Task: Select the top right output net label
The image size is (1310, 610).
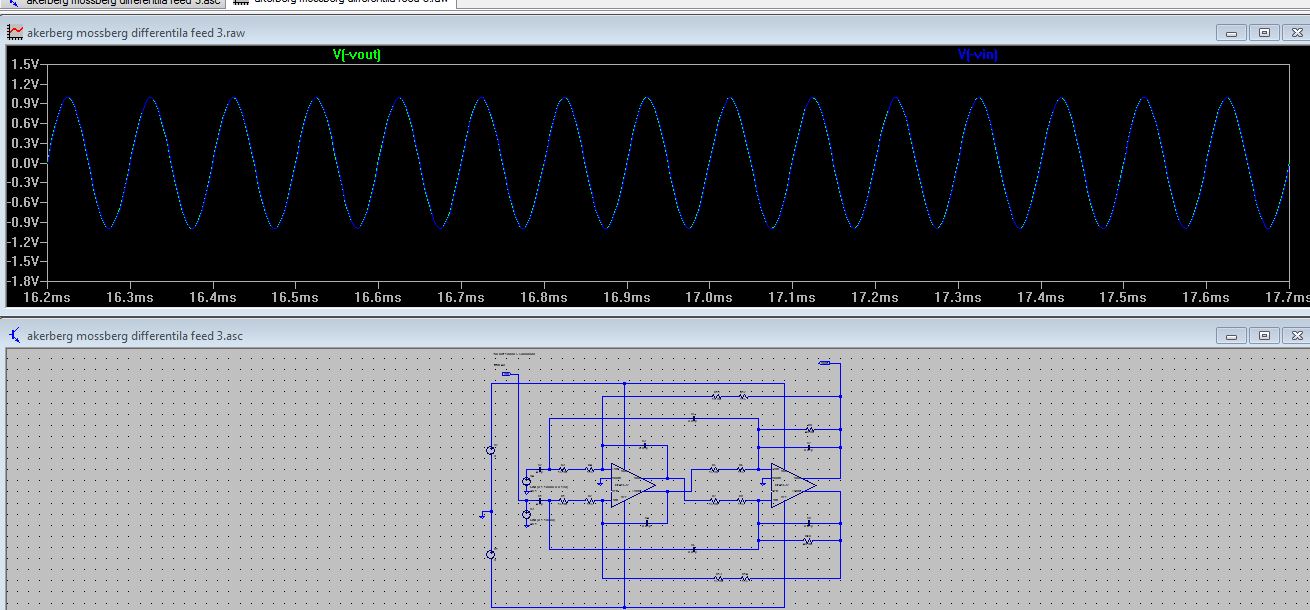Action: (825, 363)
